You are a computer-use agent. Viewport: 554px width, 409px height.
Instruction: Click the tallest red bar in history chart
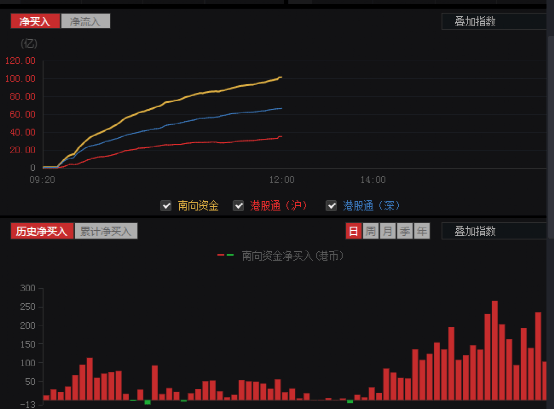495,350
